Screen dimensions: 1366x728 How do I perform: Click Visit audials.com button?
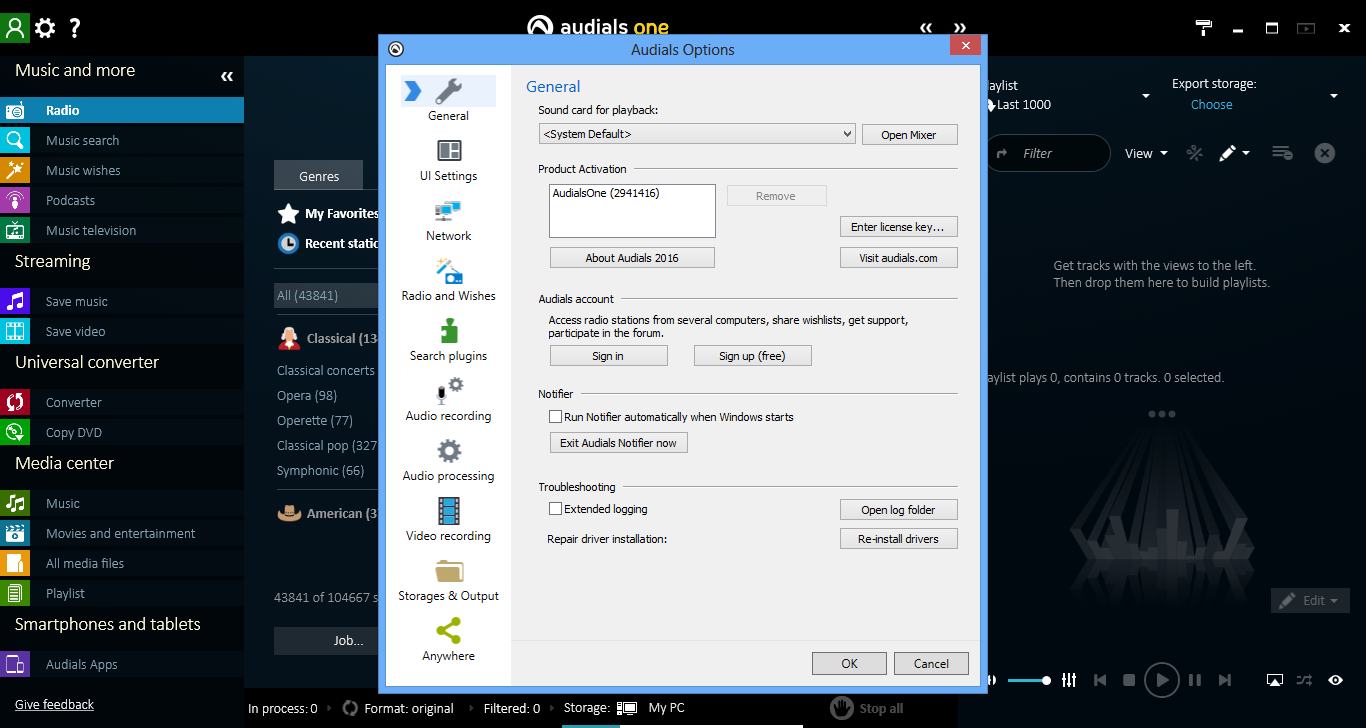tap(898, 258)
